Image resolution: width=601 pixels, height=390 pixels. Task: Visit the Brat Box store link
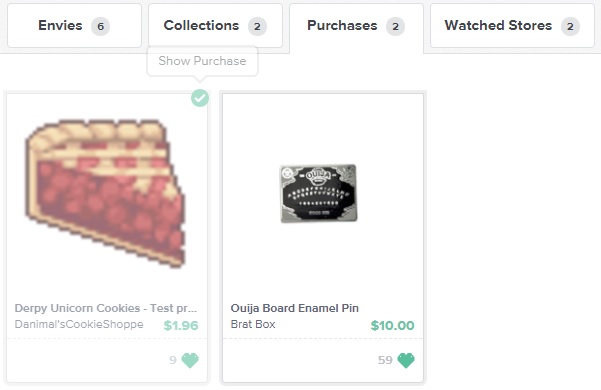pyautogui.click(x=253, y=324)
